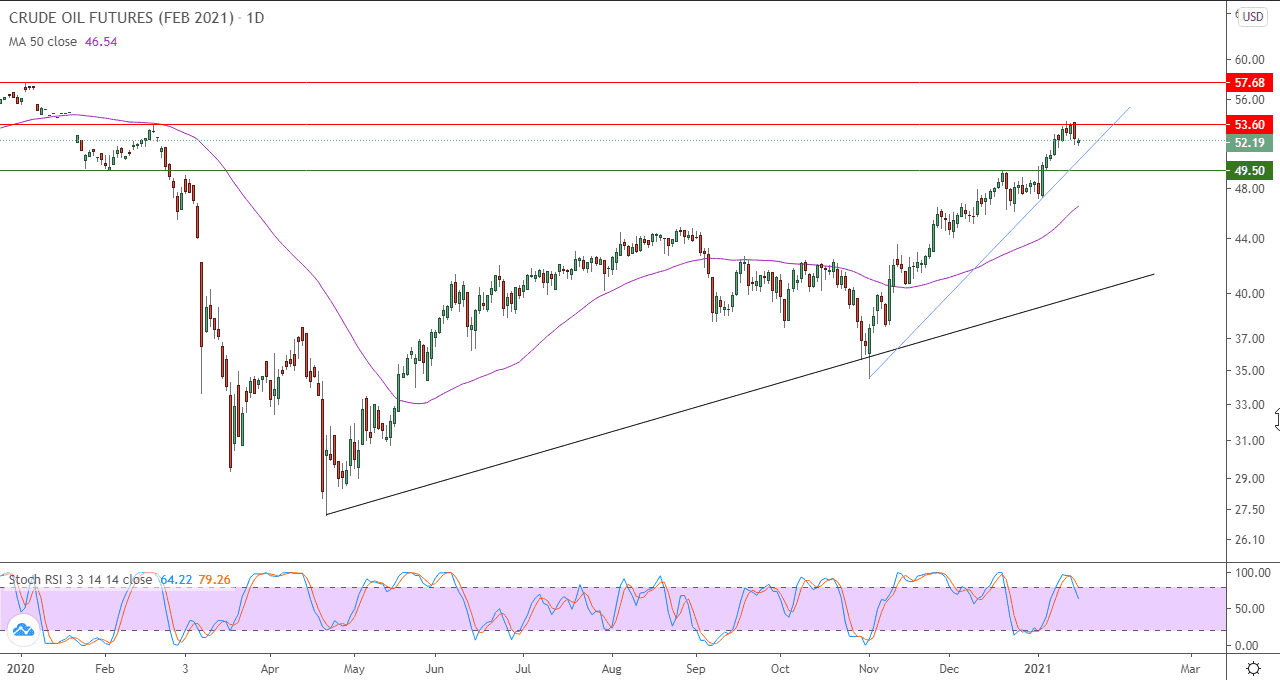
Task: Click the USD currency button
Action: (x=1253, y=17)
